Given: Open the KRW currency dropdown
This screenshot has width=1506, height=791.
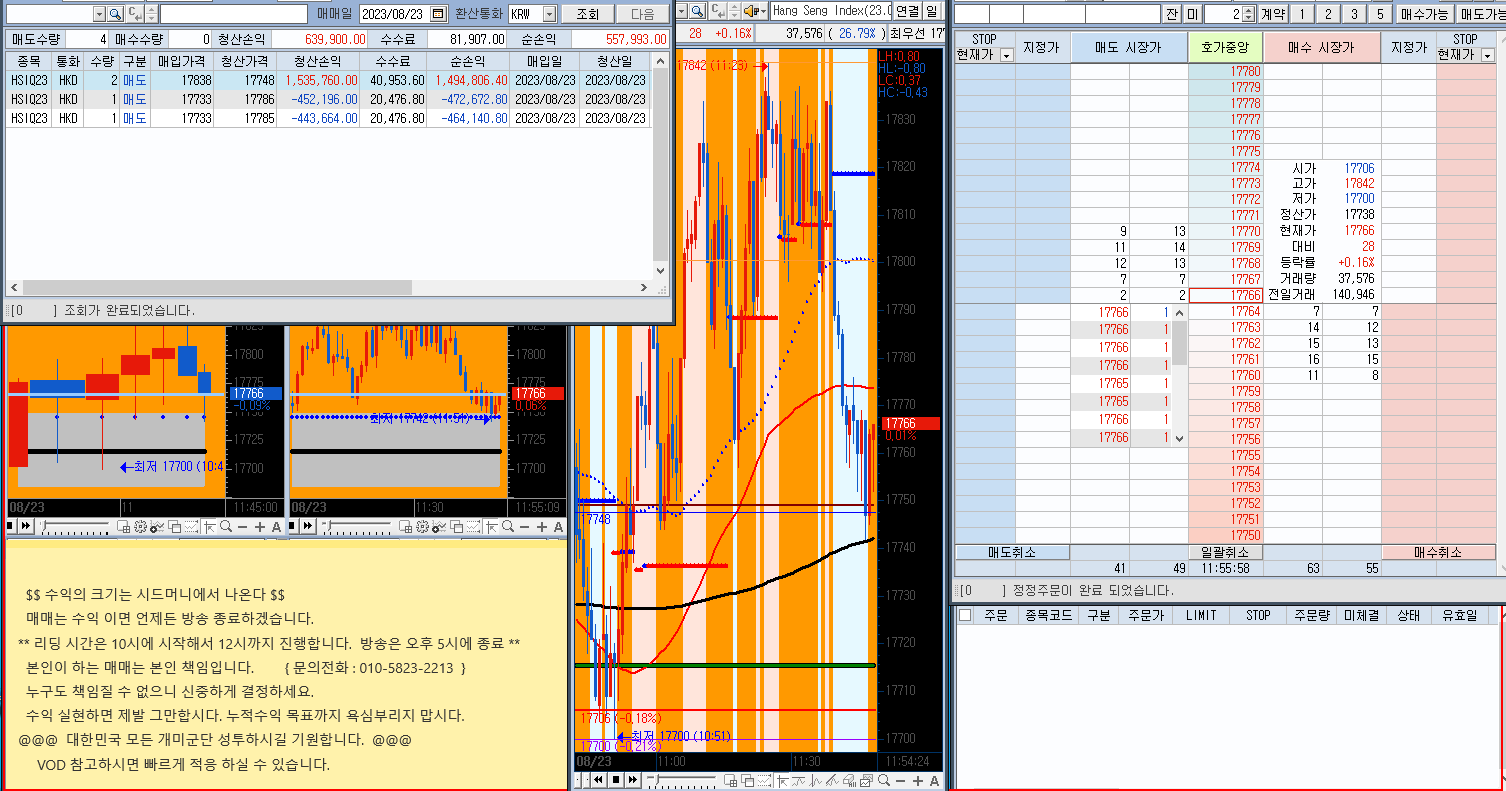Looking at the screenshot, I should point(548,14).
